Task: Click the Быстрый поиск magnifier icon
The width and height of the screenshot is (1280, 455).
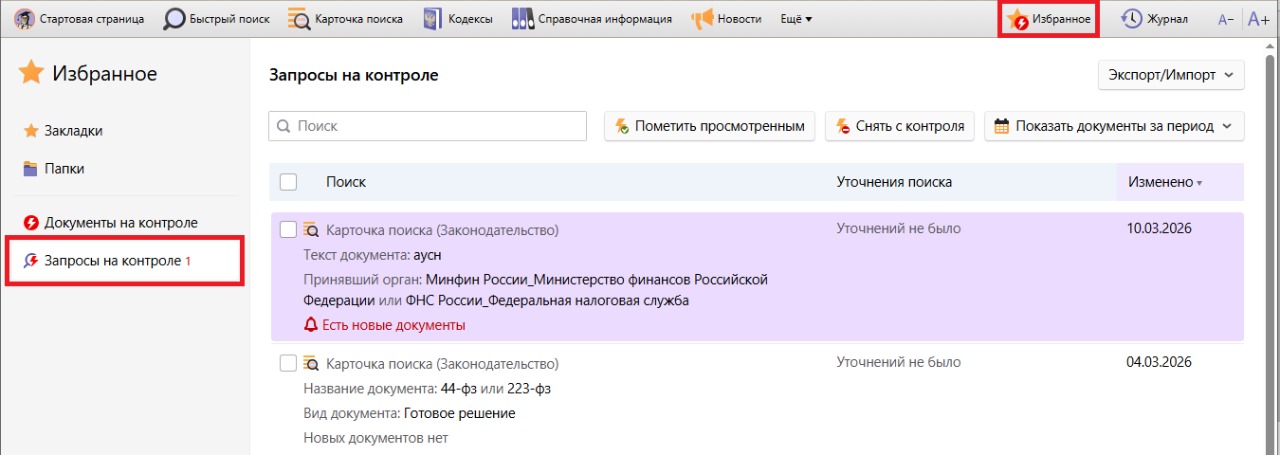Action: pos(175,19)
